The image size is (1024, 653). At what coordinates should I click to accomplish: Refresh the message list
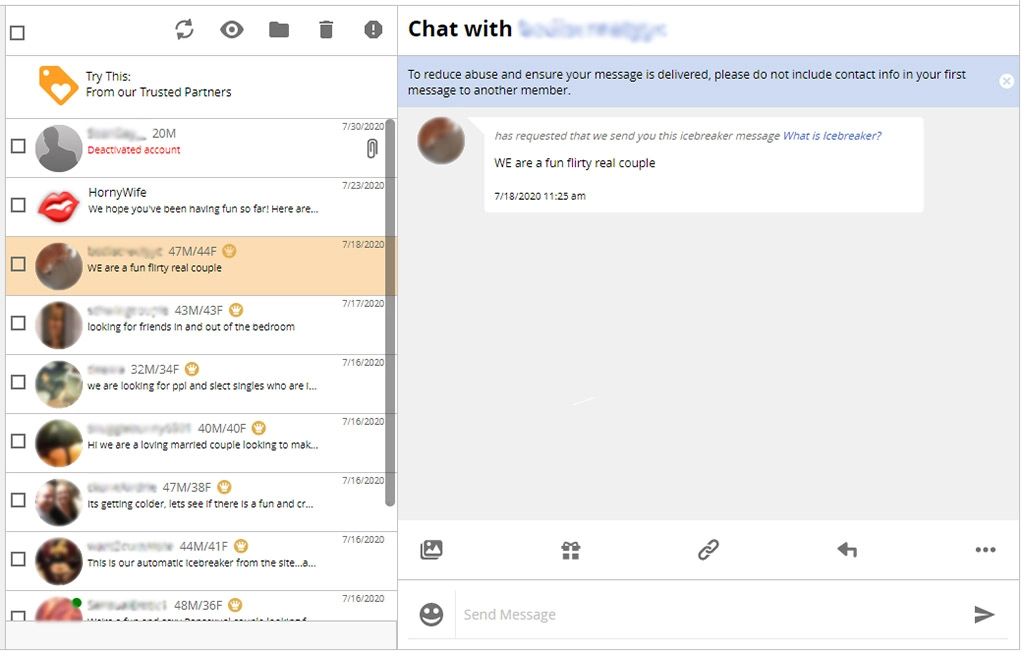tap(184, 29)
